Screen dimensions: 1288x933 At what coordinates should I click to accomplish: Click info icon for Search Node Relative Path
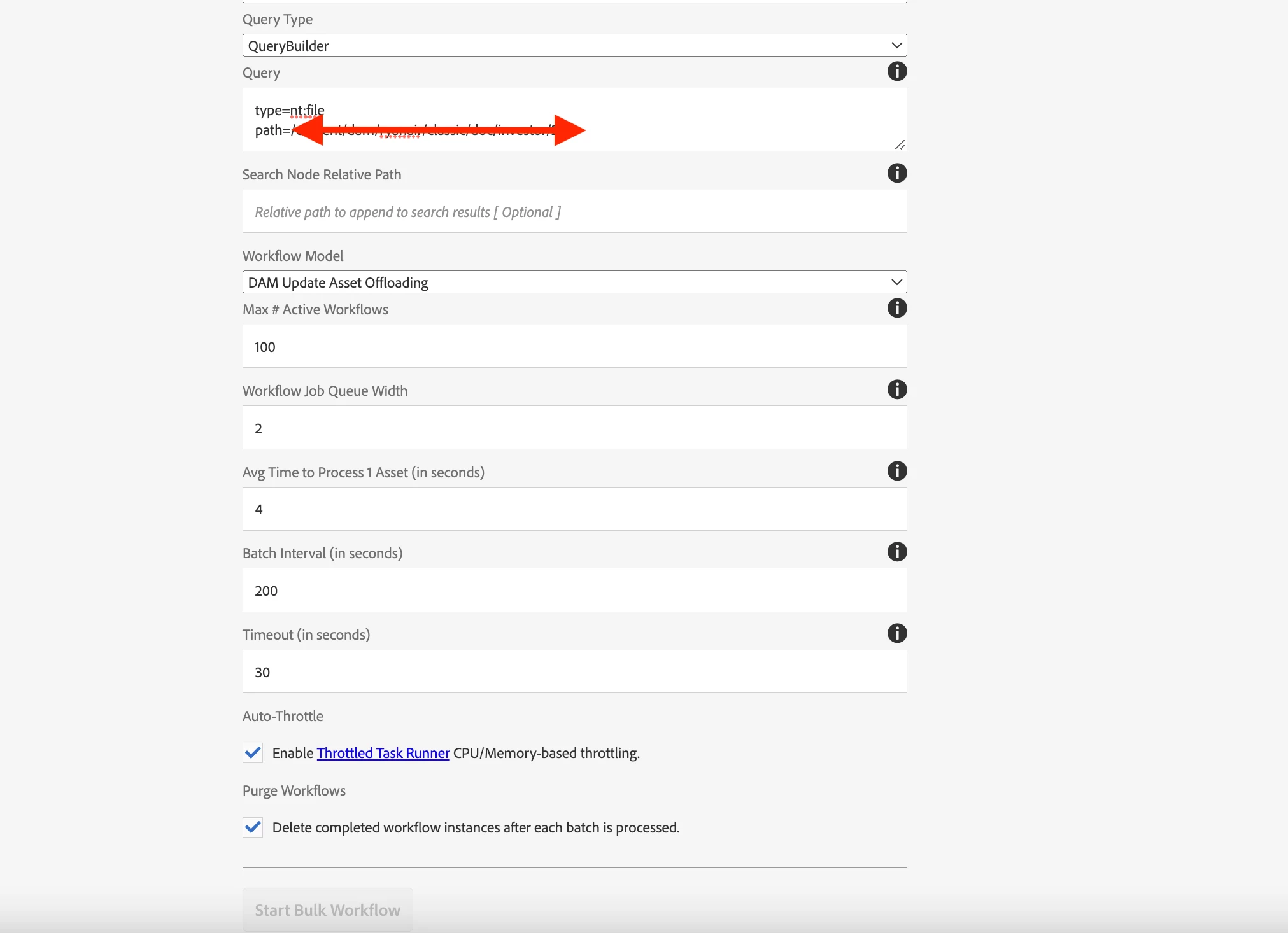pos(896,173)
